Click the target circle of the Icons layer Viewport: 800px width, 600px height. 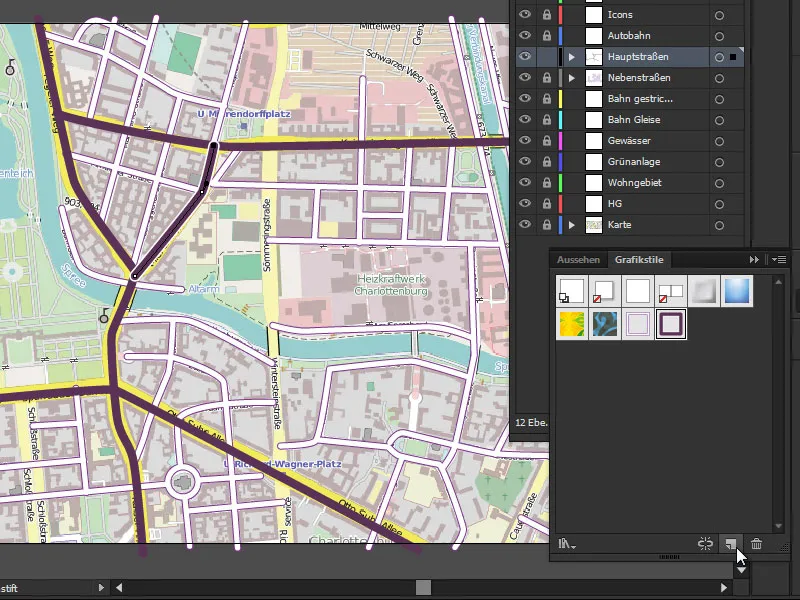pyautogui.click(x=719, y=15)
